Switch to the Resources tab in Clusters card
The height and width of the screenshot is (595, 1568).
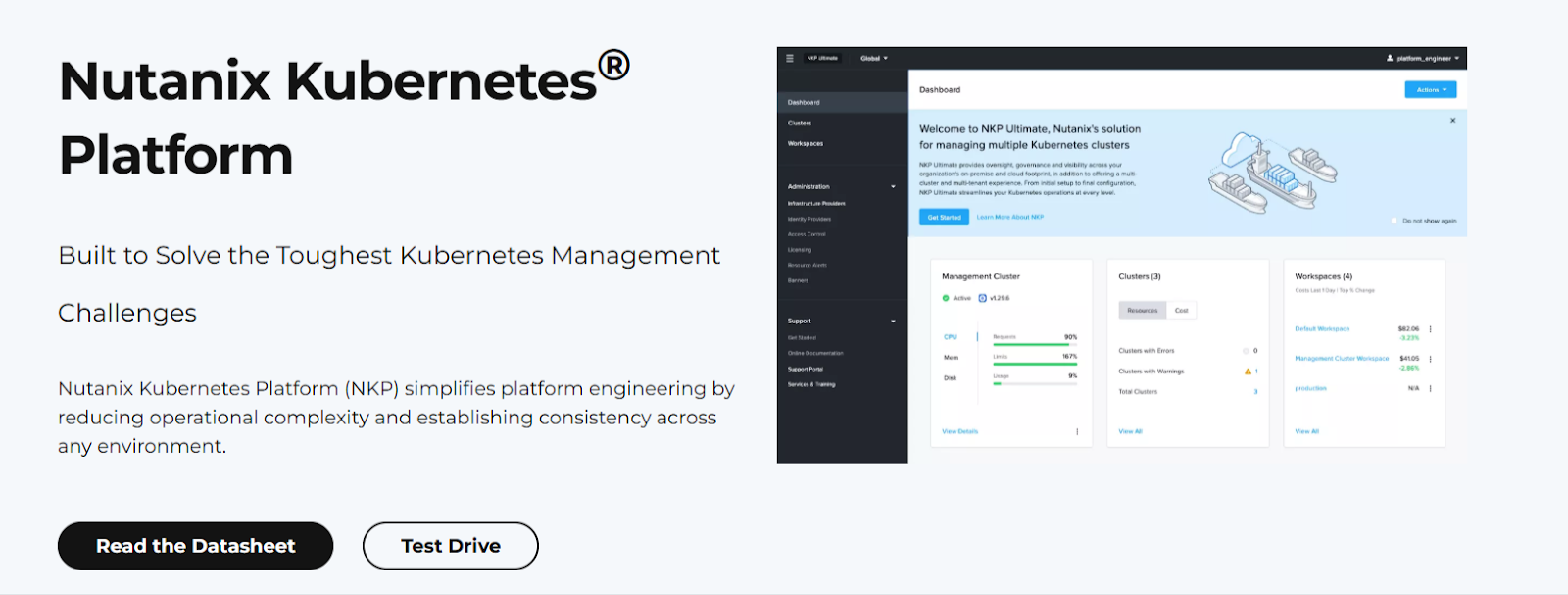pyautogui.click(x=1143, y=311)
